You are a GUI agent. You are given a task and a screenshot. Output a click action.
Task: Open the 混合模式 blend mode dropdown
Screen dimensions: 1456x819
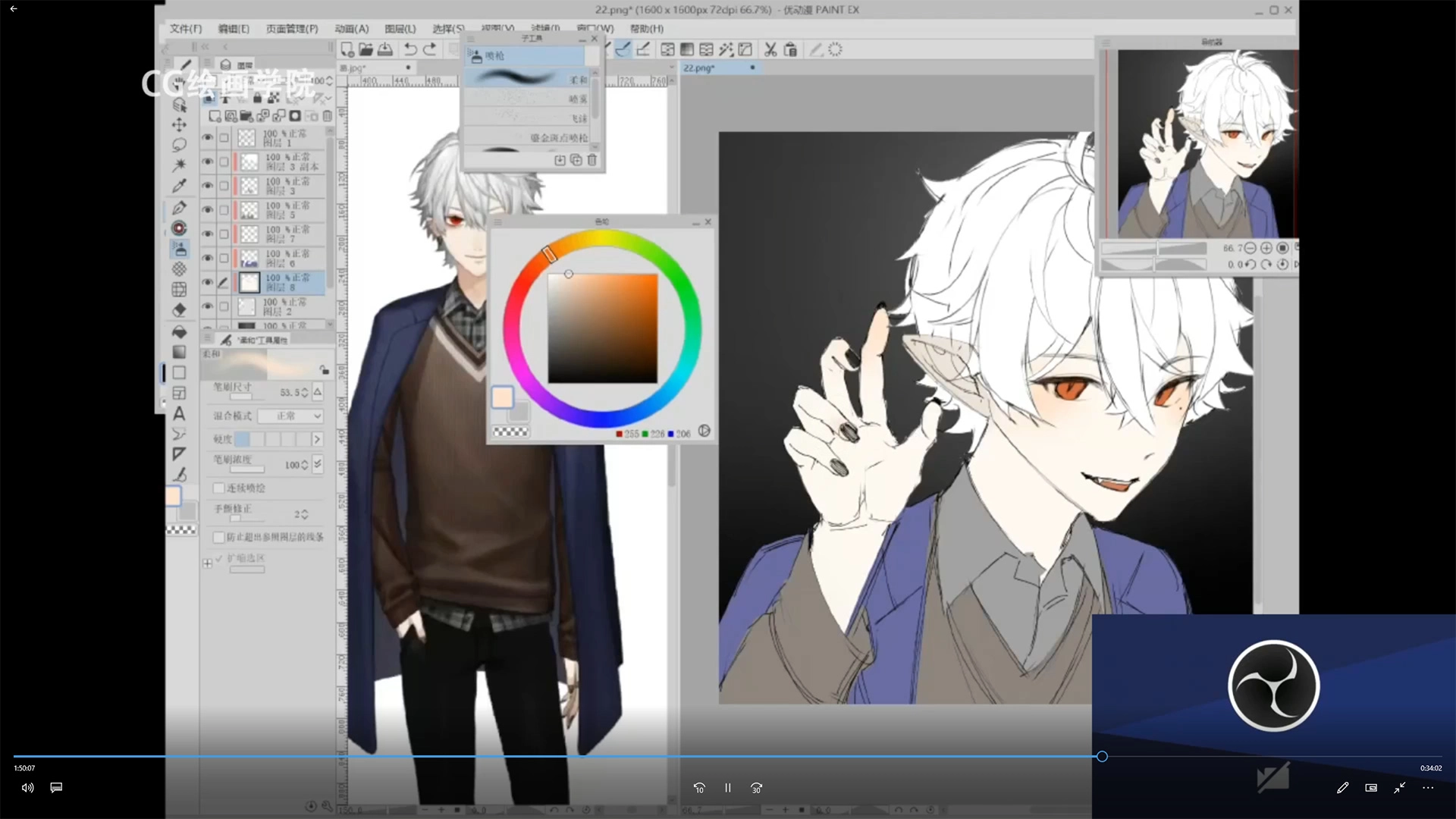(x=290, y=416)
